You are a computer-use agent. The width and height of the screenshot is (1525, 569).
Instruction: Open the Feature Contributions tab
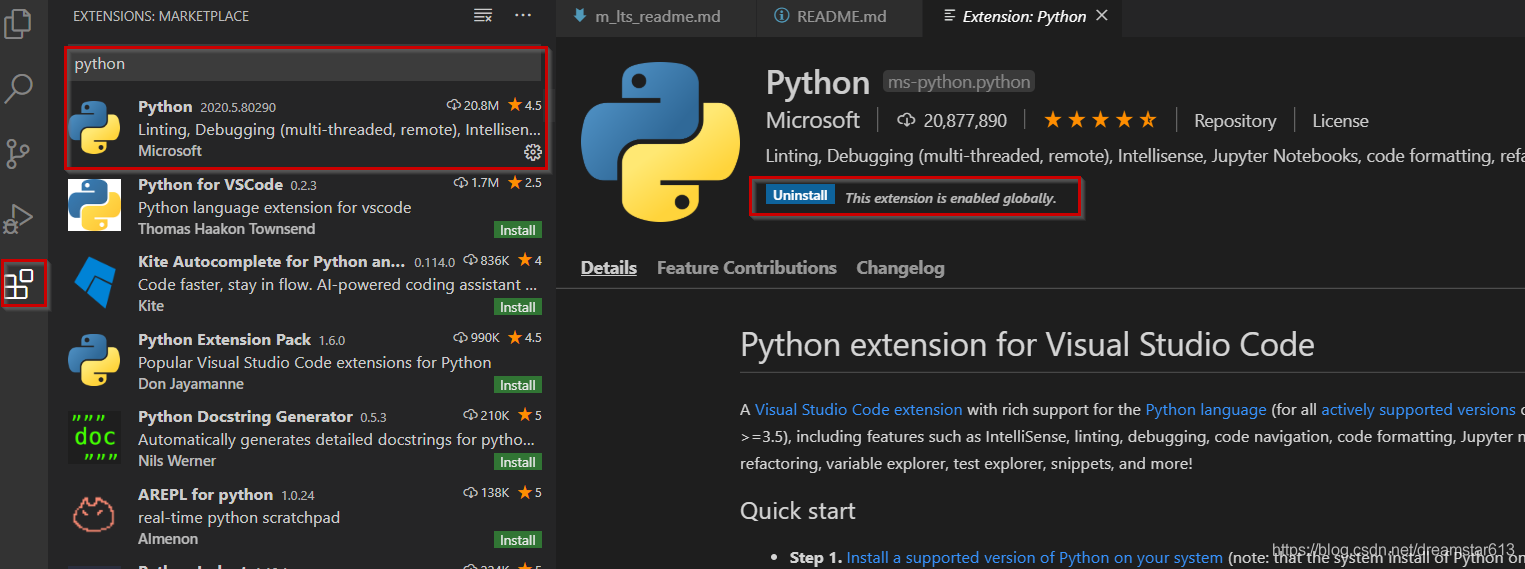[x=747, y=268]
